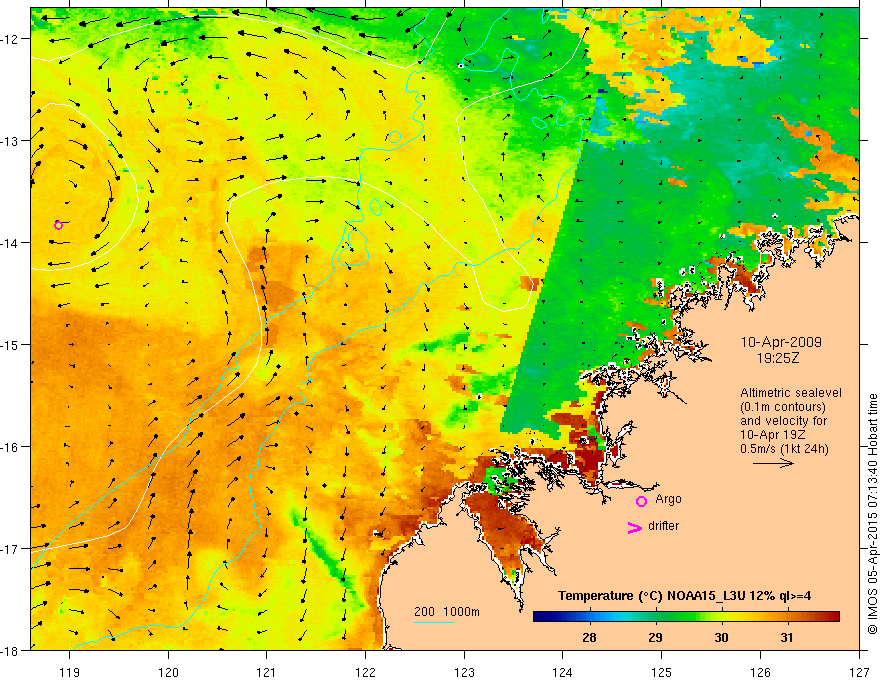Viewport: 880px width, 680px height.
Task: Click latitude axis label -17
Action: pyautogui.click(x=11, y=549)
